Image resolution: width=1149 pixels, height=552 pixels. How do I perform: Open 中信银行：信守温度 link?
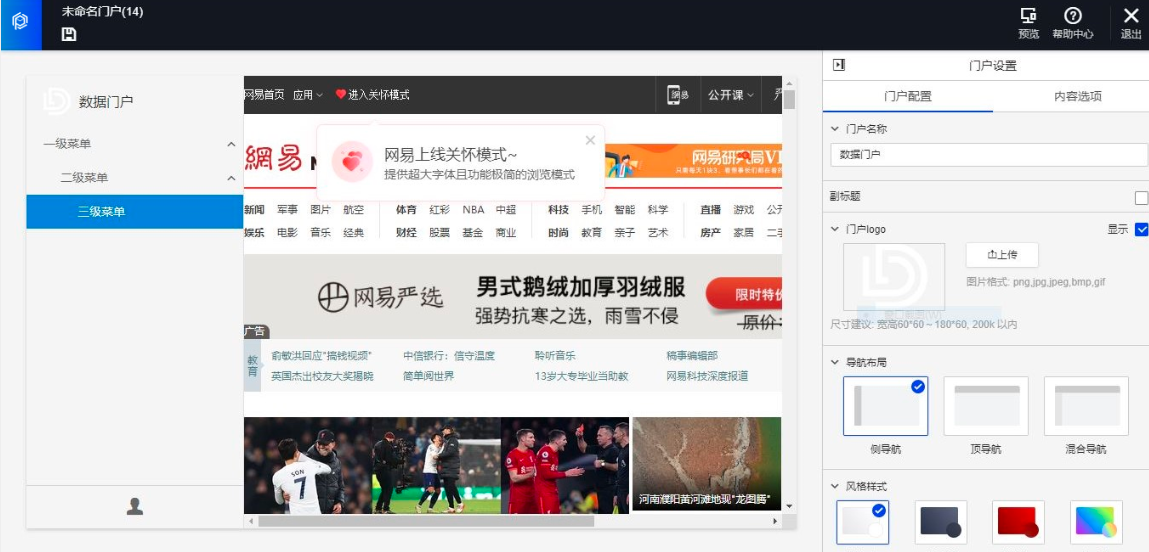point(448,356)
